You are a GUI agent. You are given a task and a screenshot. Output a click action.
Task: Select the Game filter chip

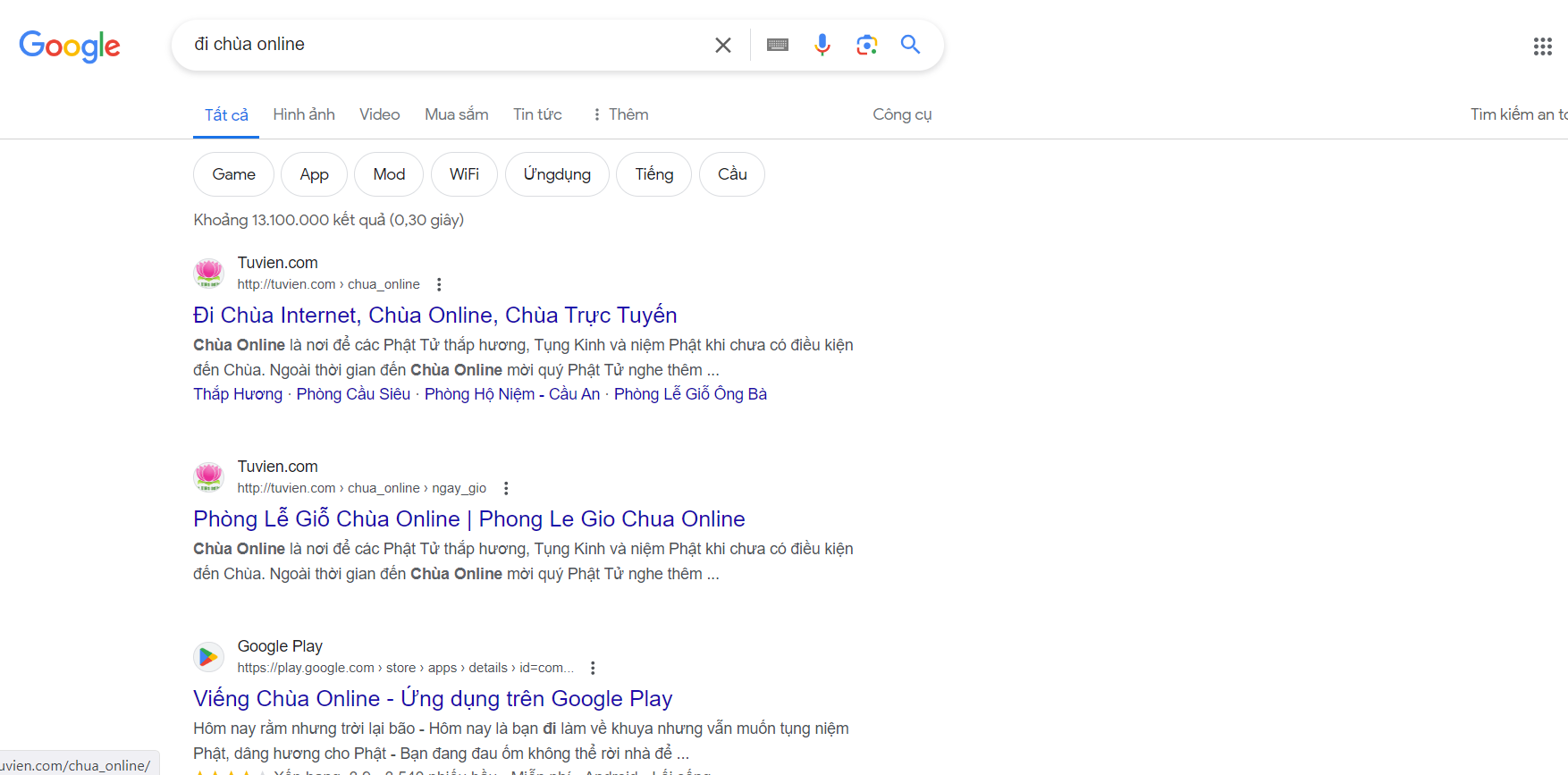click(x=233, y=174)
